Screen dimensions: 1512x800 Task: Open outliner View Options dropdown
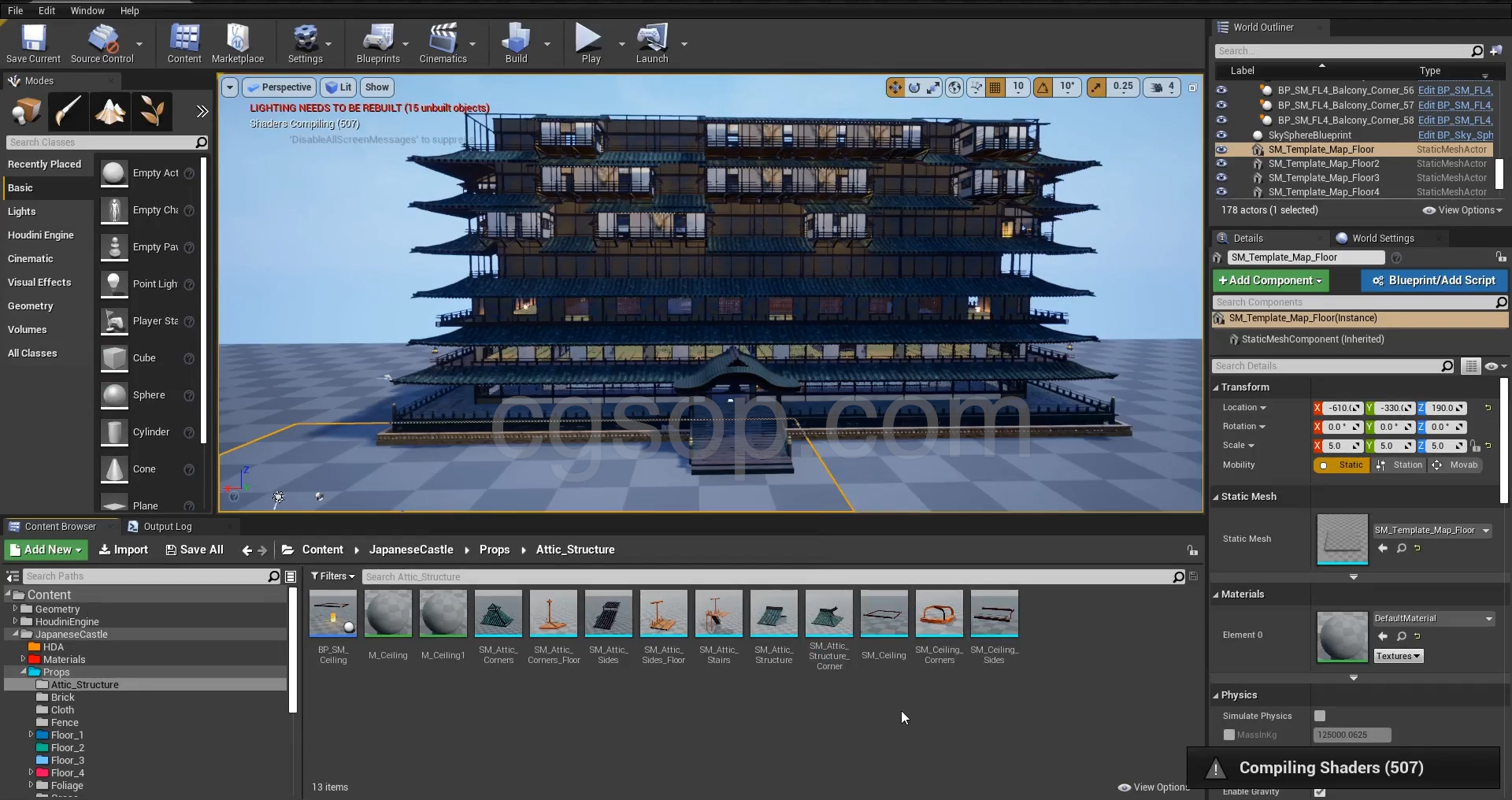[1463, 210]
